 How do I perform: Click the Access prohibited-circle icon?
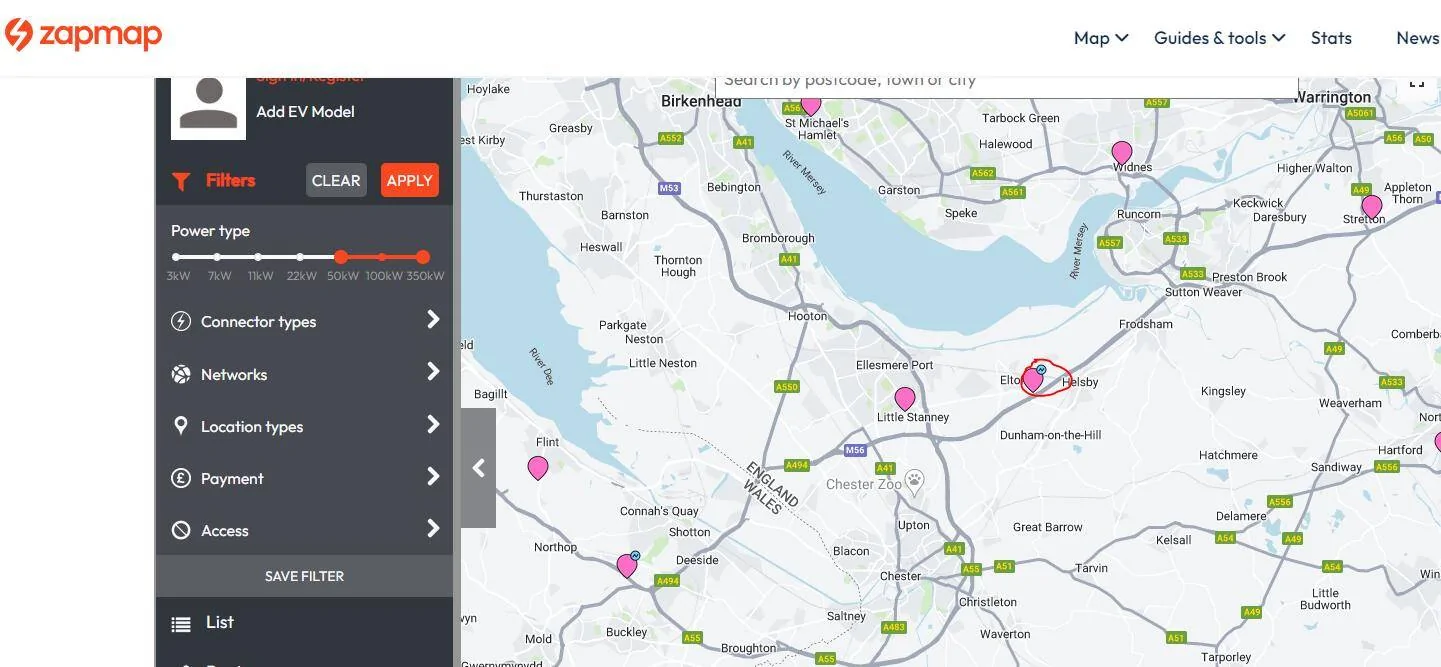pyautogui.click(x=181, y=530)
